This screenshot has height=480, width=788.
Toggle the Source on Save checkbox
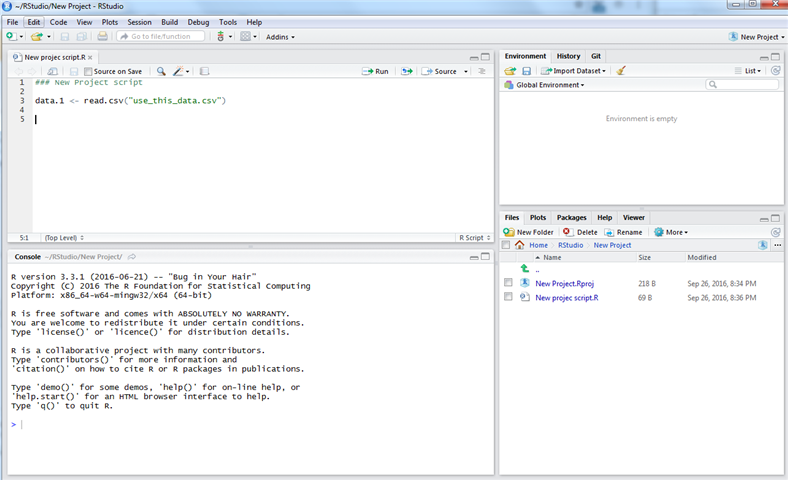[88, 71]
